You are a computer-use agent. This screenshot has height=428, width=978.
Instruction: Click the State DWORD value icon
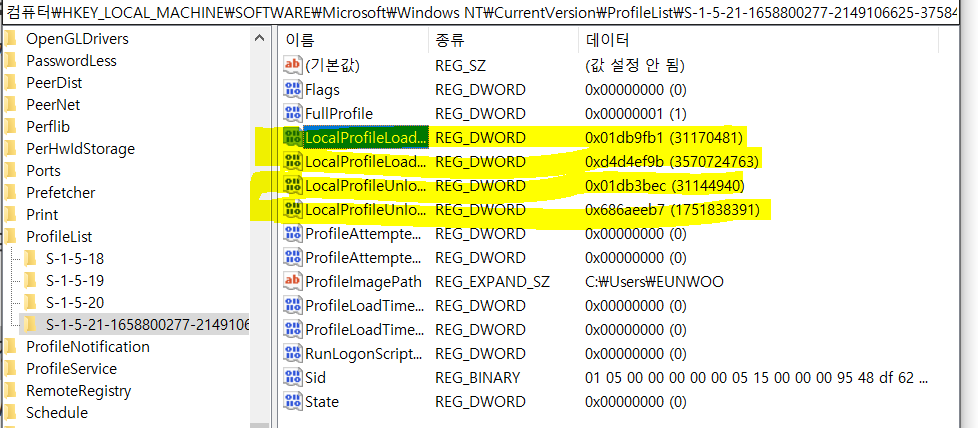pyautogui.click(x=293, y=401)
